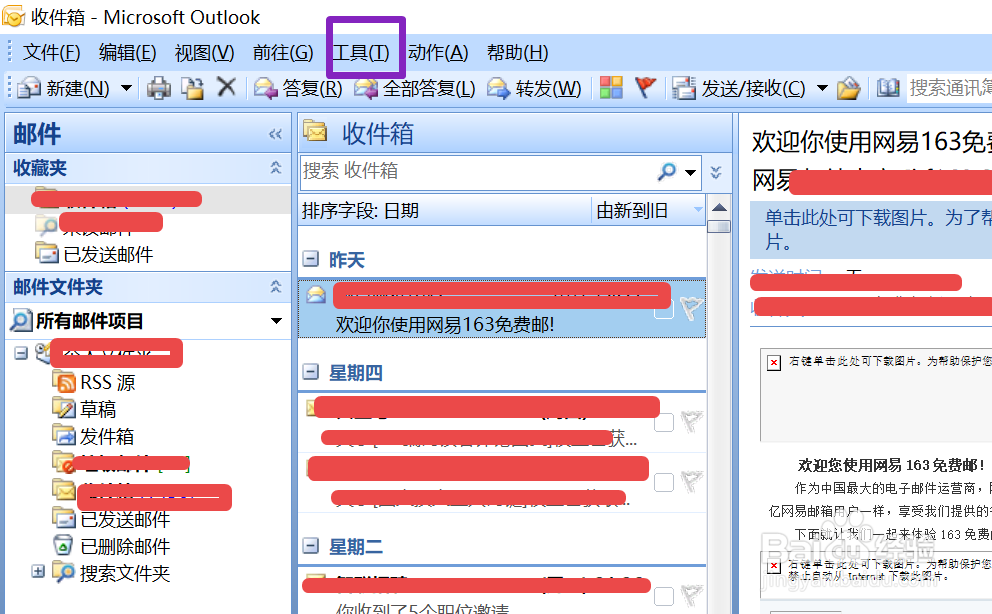Select the RSS 源 folder
The width and height of the screenshot is (992, 614).
[x=94, y=383]
